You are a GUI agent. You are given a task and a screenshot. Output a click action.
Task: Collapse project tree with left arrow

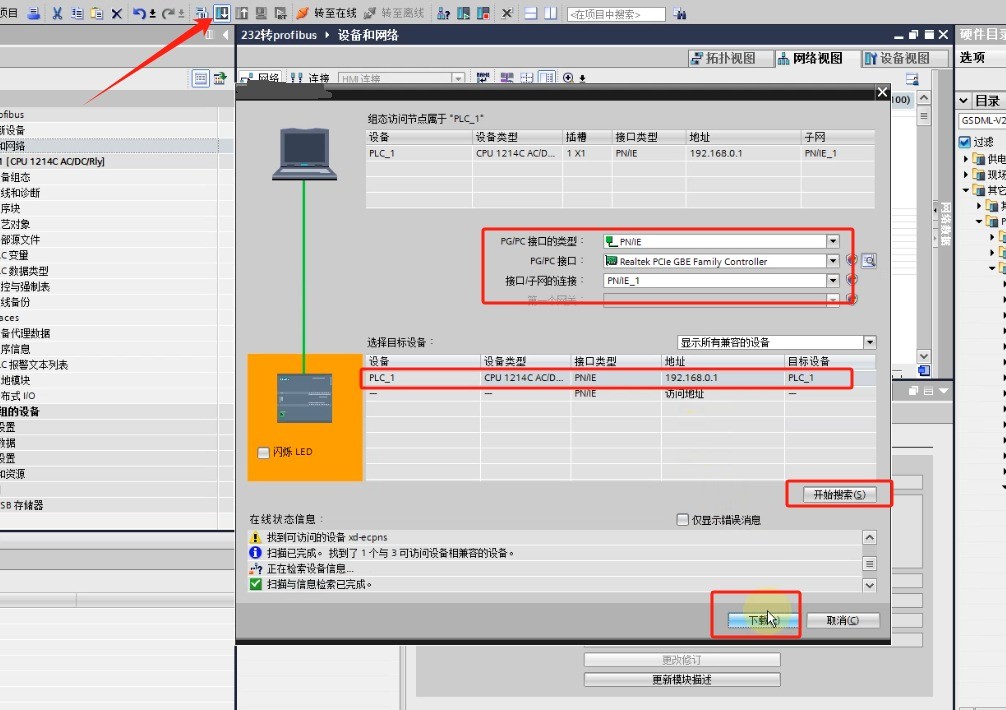click(225, 35)
